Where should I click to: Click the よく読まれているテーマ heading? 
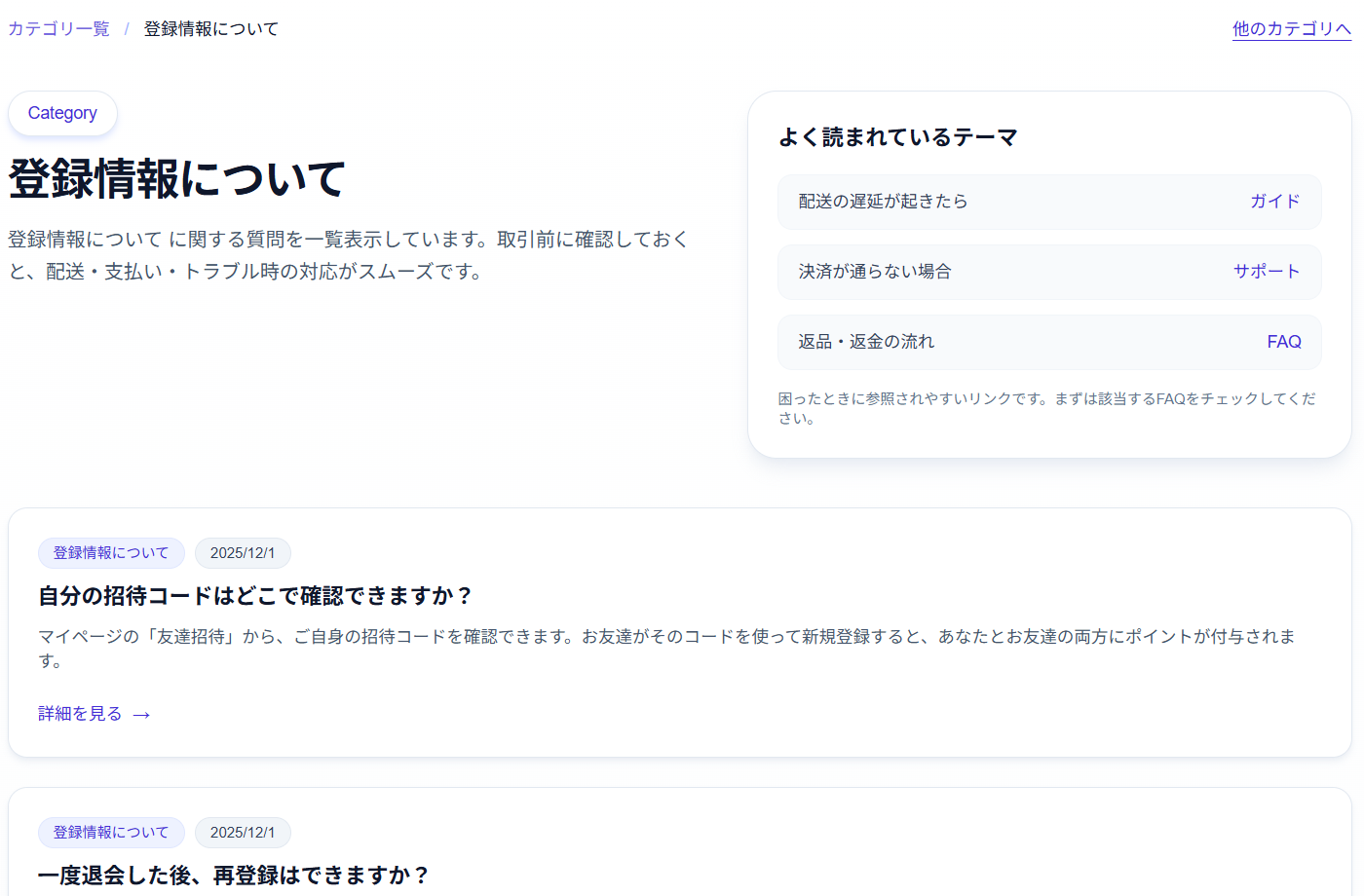coord(897,137)
